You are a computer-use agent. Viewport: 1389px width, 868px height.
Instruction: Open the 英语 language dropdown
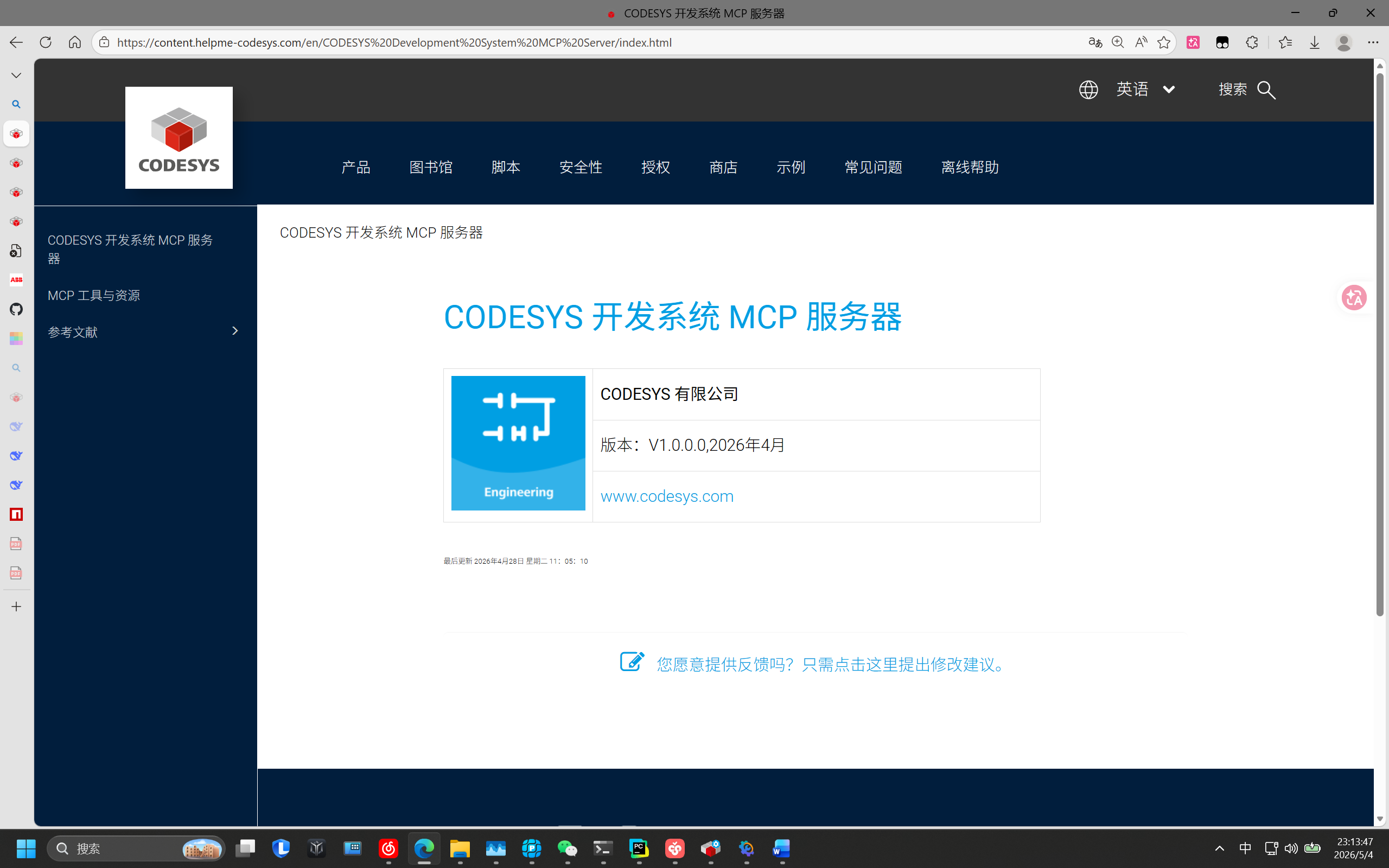pos(1145,90)
